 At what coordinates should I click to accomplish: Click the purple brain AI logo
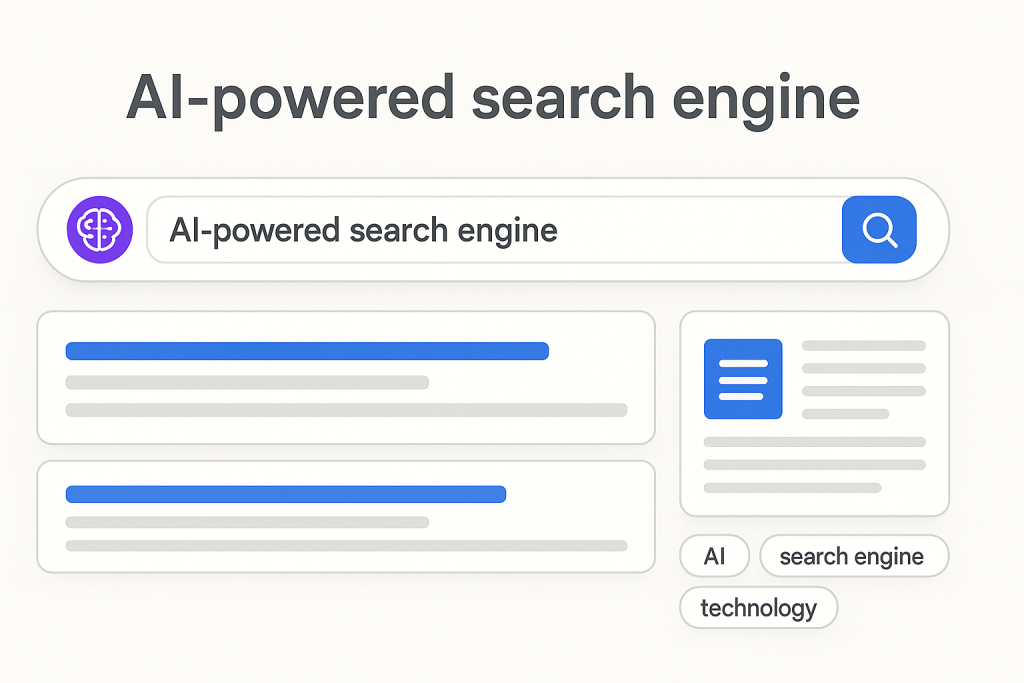click(99, 231)
